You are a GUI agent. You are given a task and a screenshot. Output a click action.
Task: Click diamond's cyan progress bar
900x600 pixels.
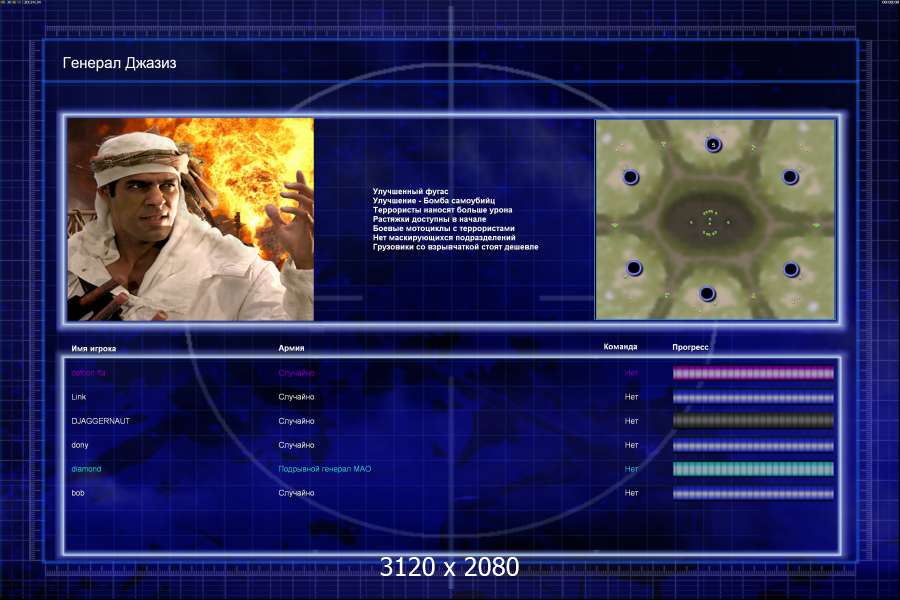[x=753, y=469]
